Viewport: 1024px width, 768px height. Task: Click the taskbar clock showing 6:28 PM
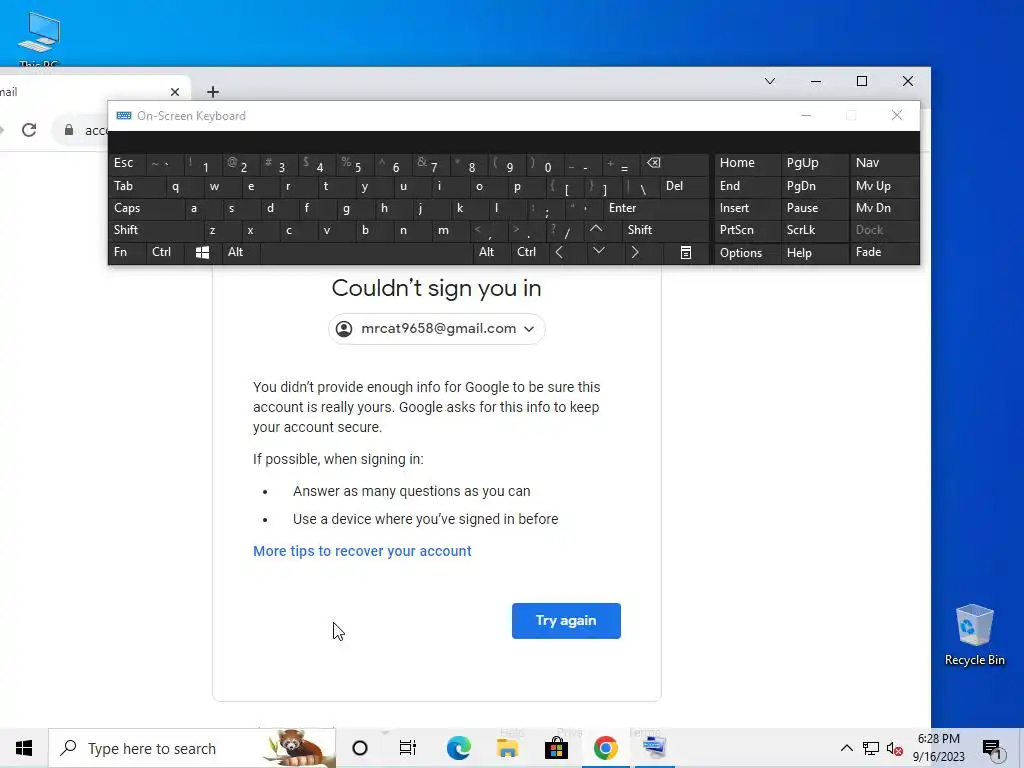pos(938,748)
